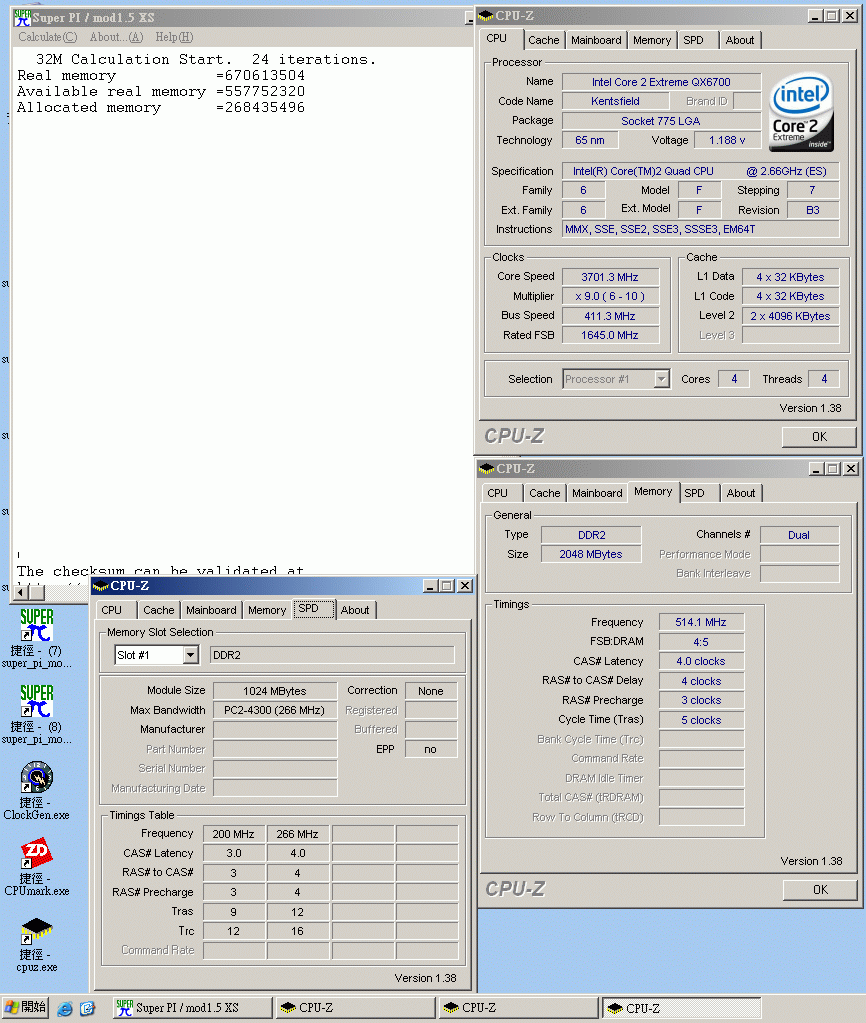Click the CPU-Z Memory window title icon

pos(486,468)
